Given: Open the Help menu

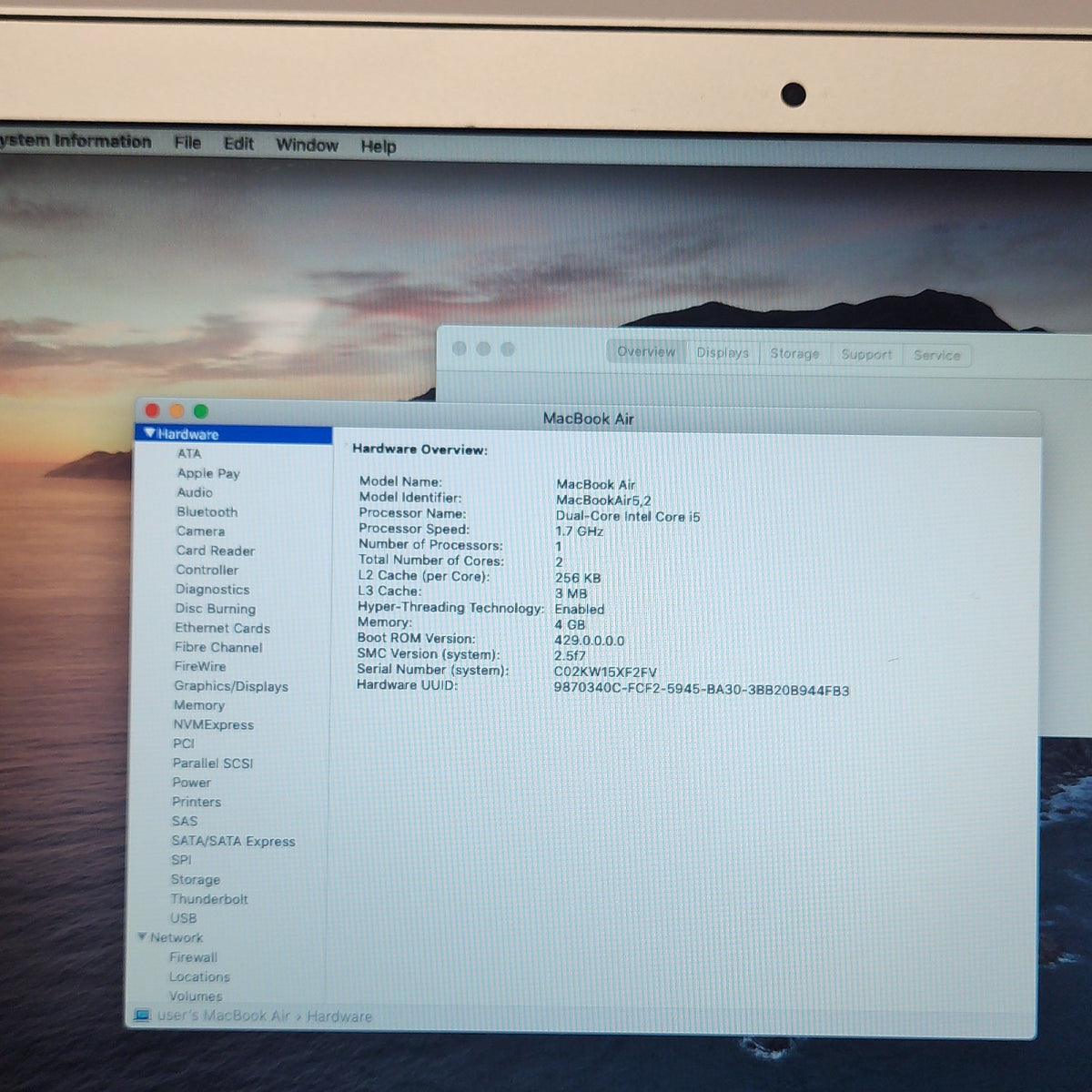Looking at the screenshot, I should point(378,147).
